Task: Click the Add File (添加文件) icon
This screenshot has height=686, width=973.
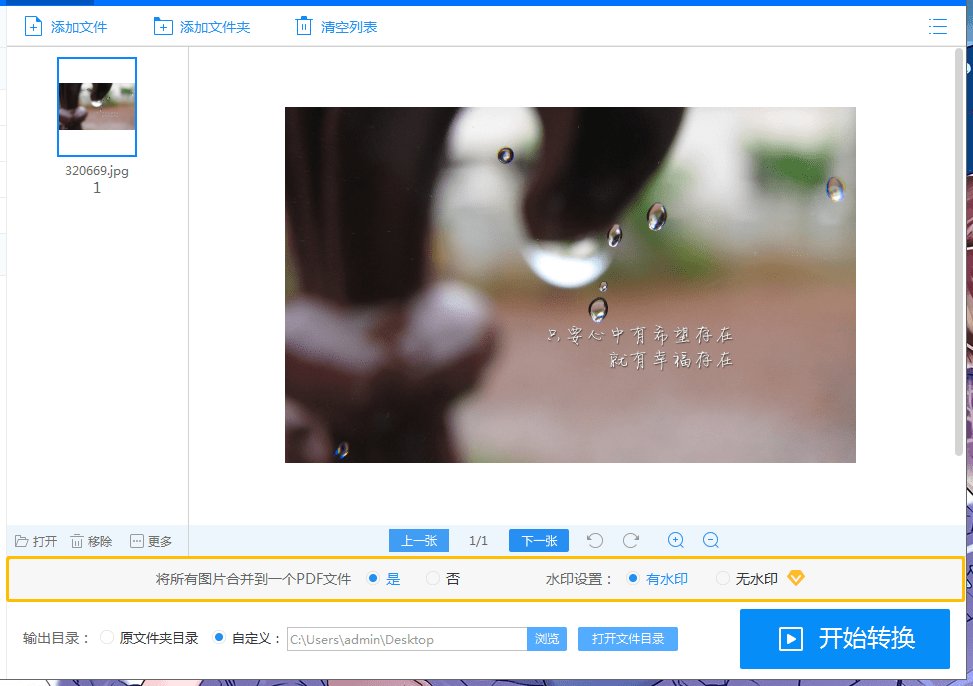Action: (33, 27)
